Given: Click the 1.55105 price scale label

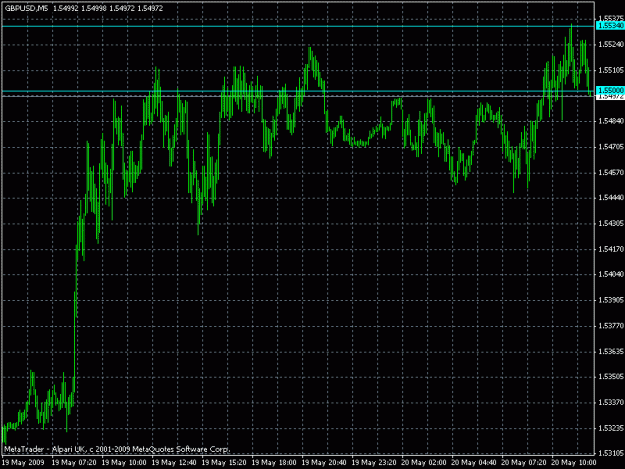Looking at the screenshot, I should (x=611, y=71).
